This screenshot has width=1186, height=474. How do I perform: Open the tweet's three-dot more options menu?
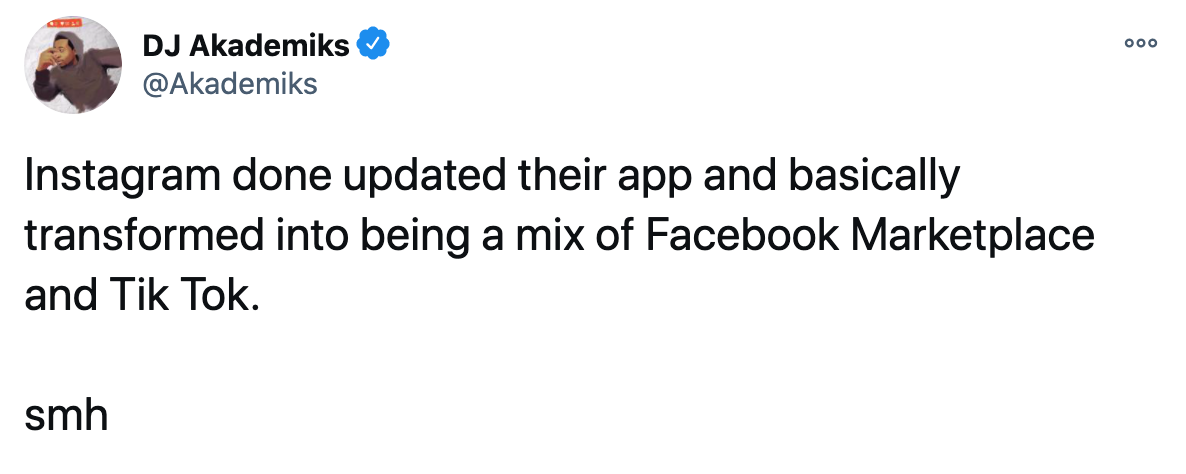click(x=1140, y=44)
